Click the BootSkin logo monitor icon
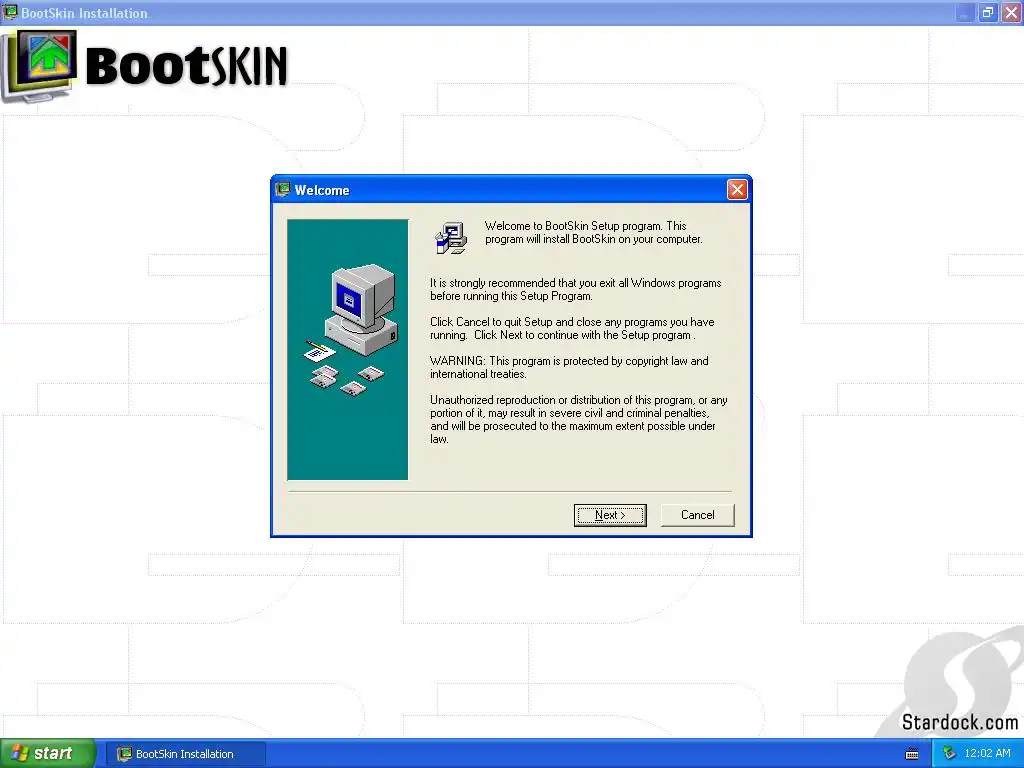 pos(40,67)
